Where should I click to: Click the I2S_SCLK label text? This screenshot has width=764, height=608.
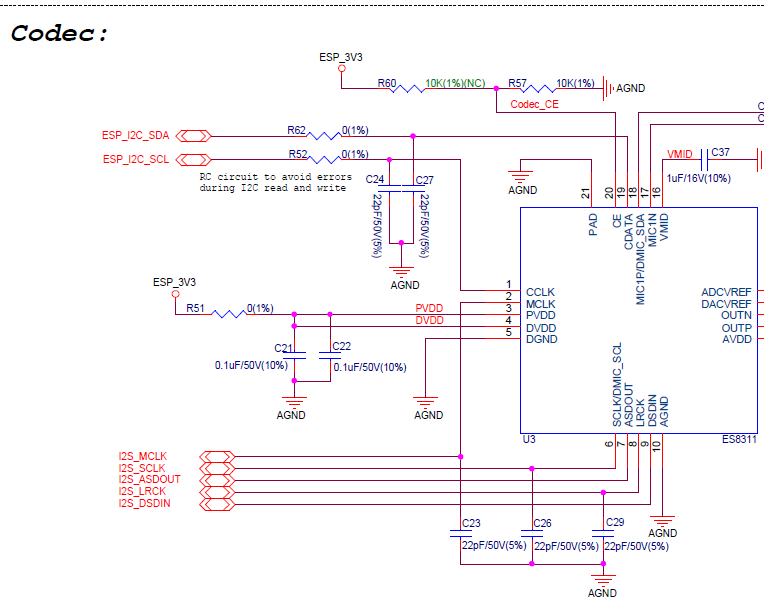(142, 468)
